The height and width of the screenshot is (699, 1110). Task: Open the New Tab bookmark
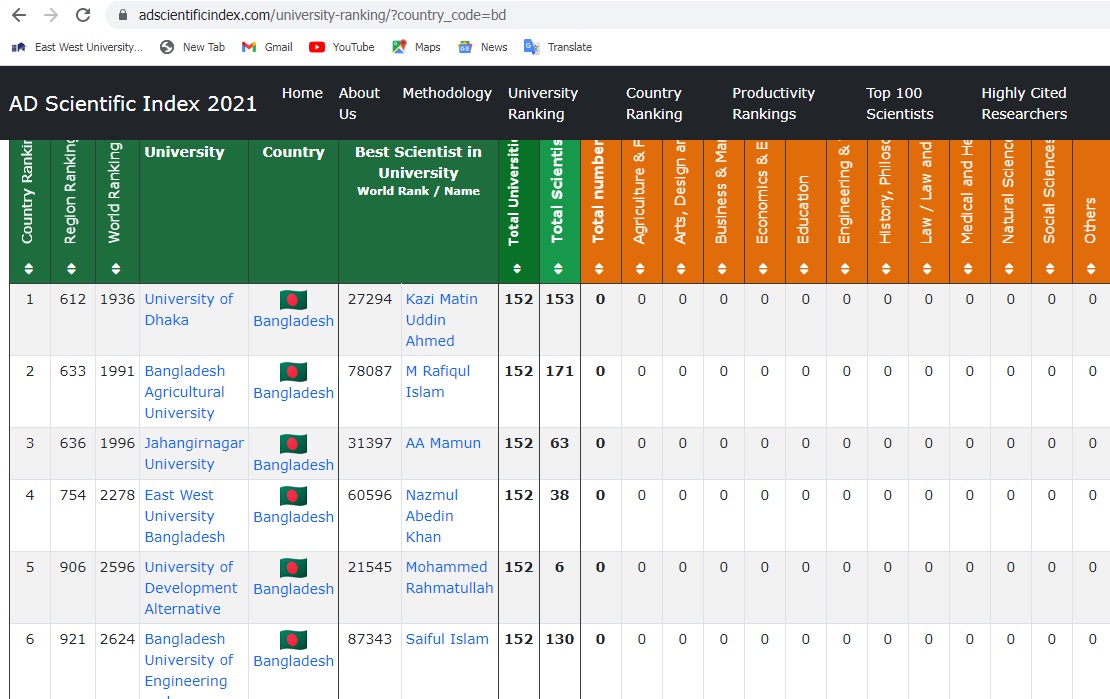click(193, 47)
